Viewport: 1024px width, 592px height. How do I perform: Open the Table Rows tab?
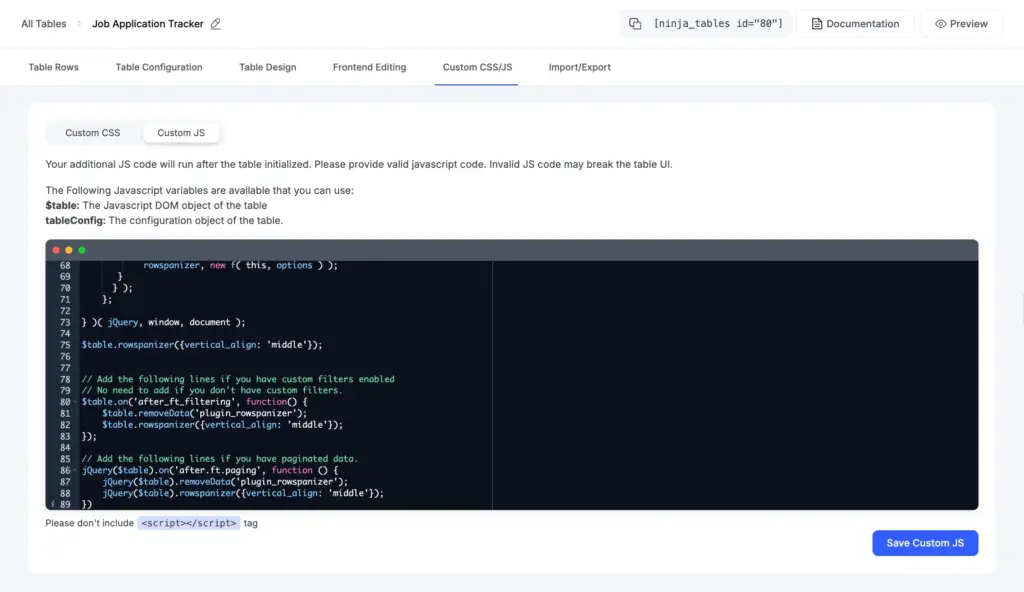(x=54, y=67)
